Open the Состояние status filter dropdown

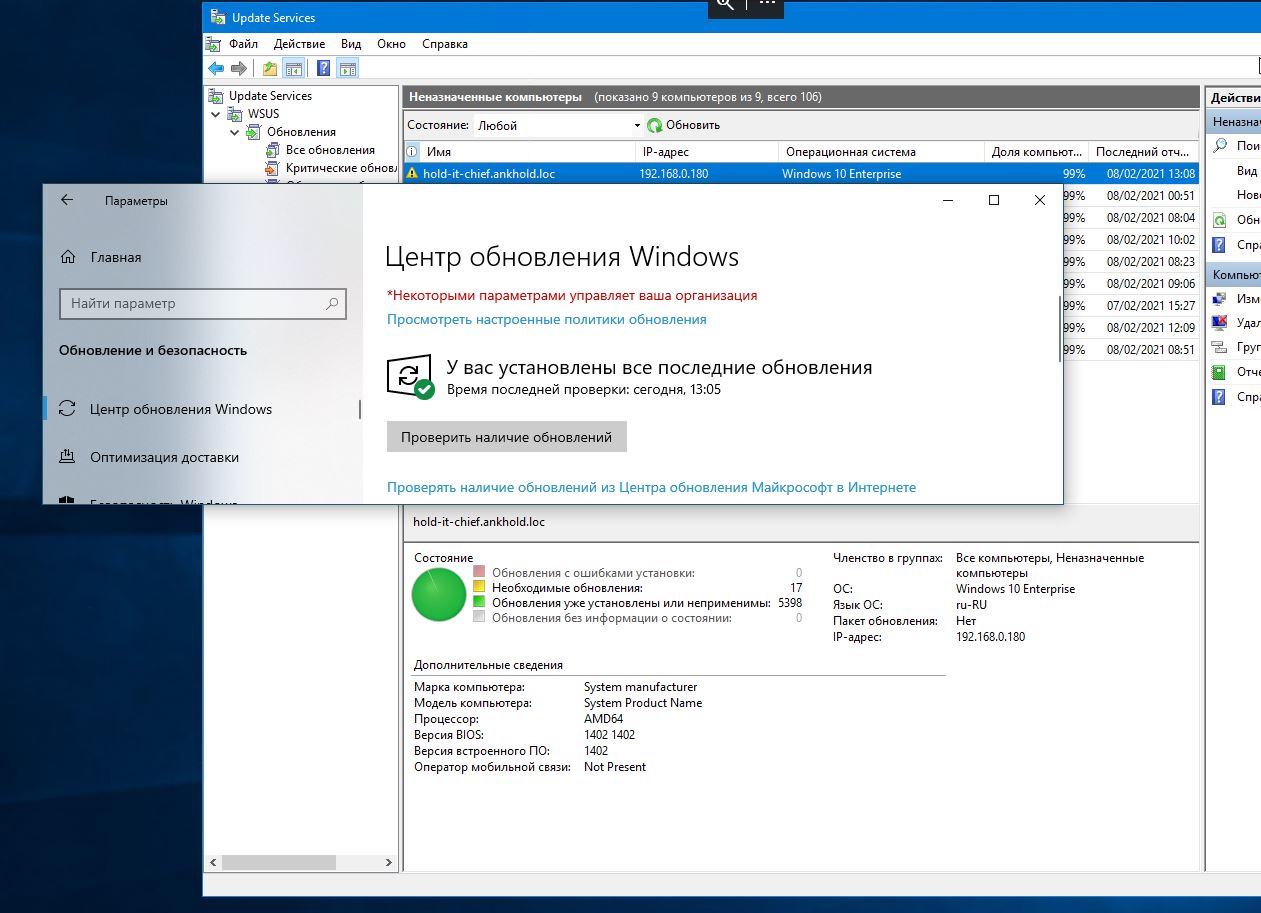558,126
